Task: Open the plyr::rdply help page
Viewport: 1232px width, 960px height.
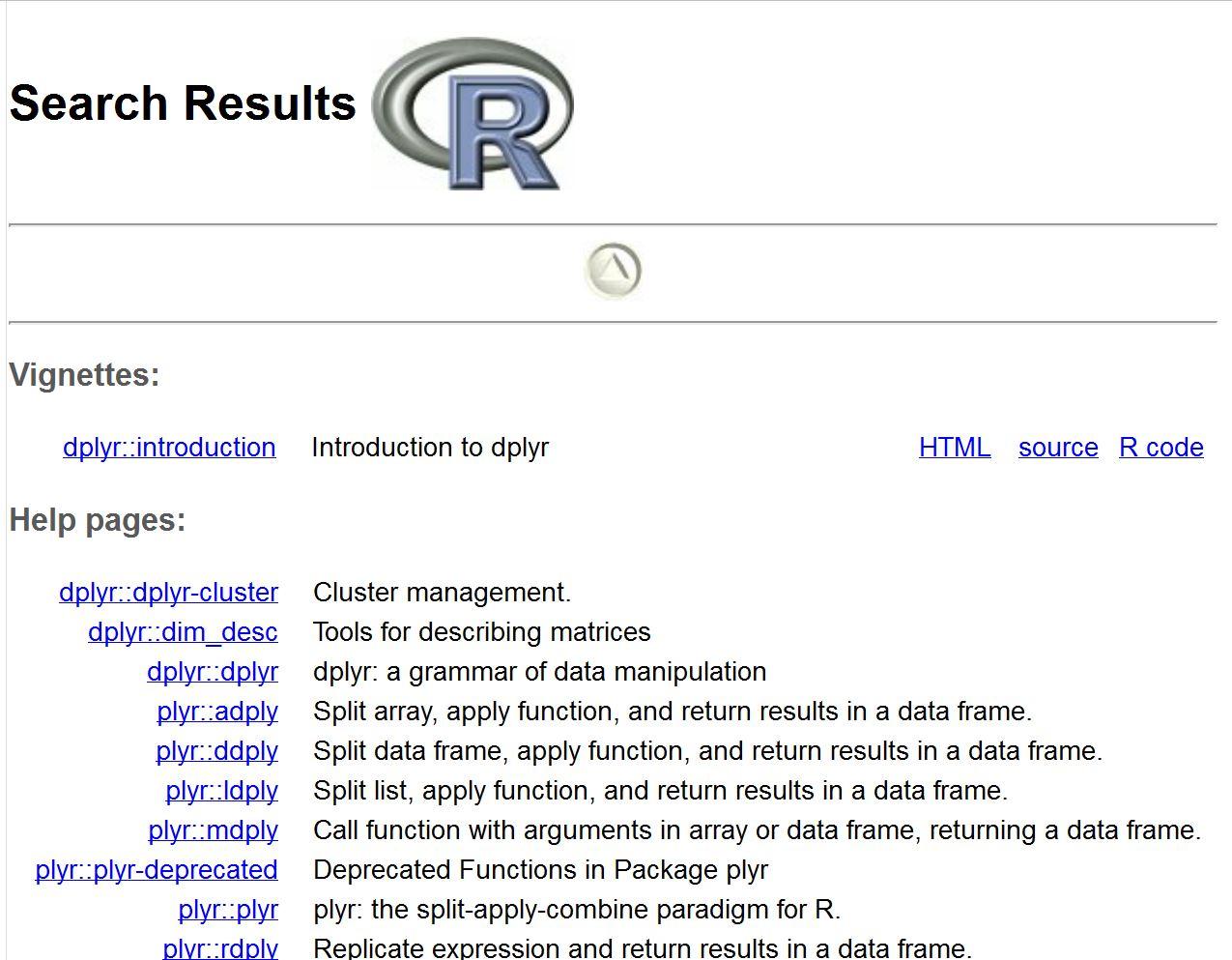Action: [x=220, y=947]
